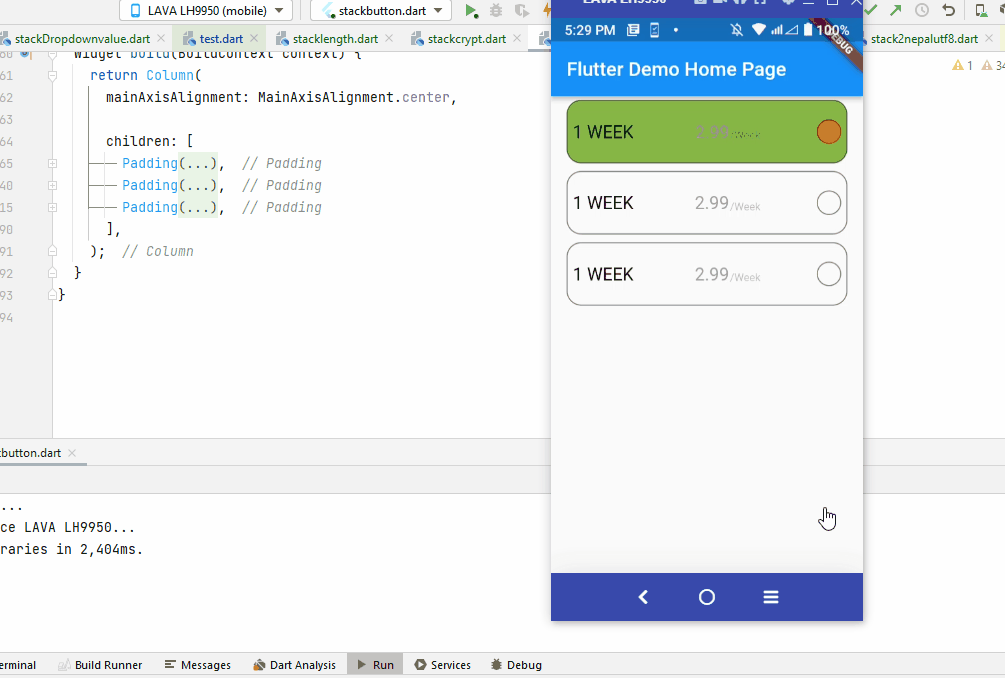1005x678 pixels.
Task: Switch to the test.dart editor tab
Action: click(221, 39)
